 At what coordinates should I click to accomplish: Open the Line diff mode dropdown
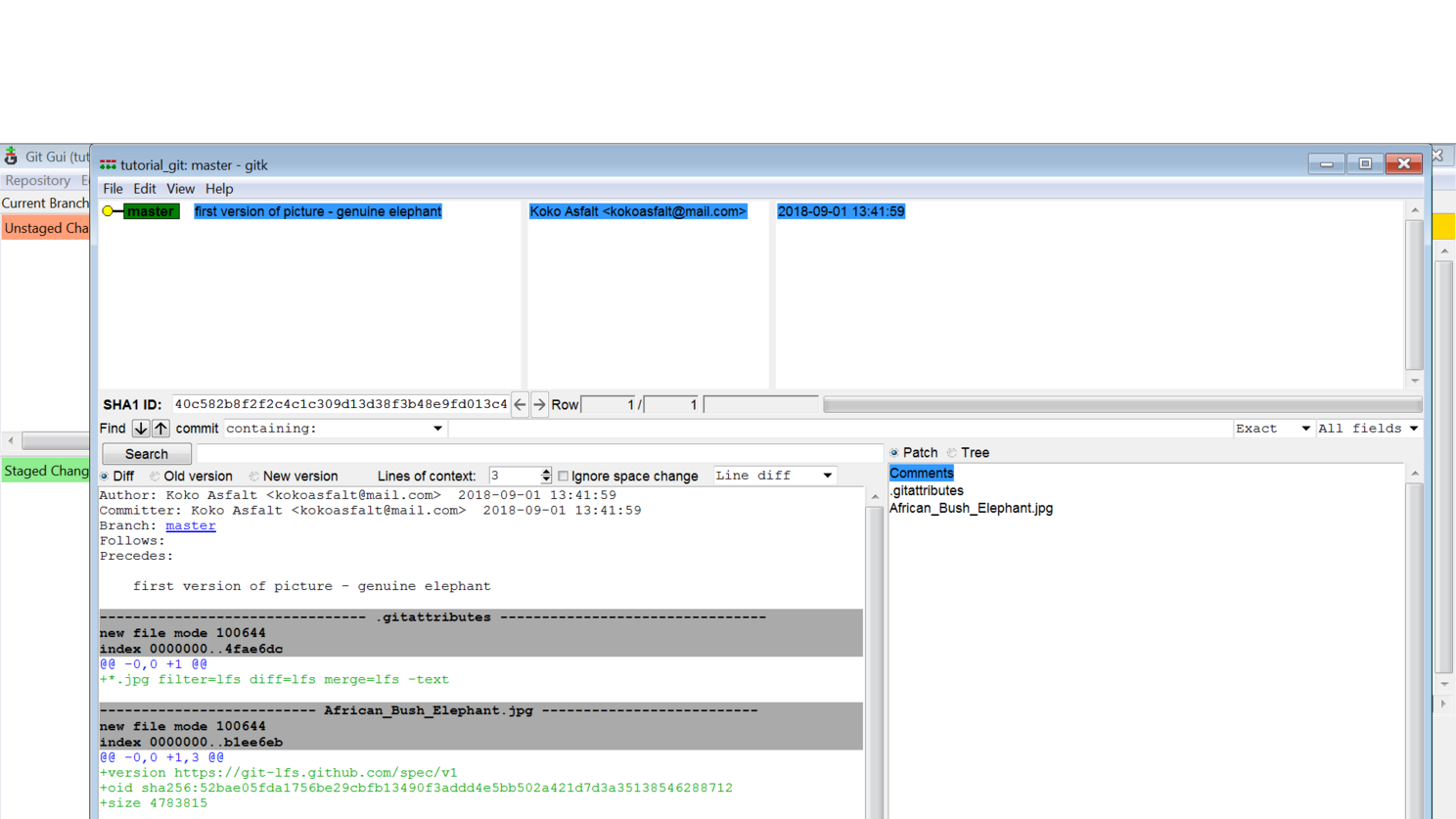(774, 476)
